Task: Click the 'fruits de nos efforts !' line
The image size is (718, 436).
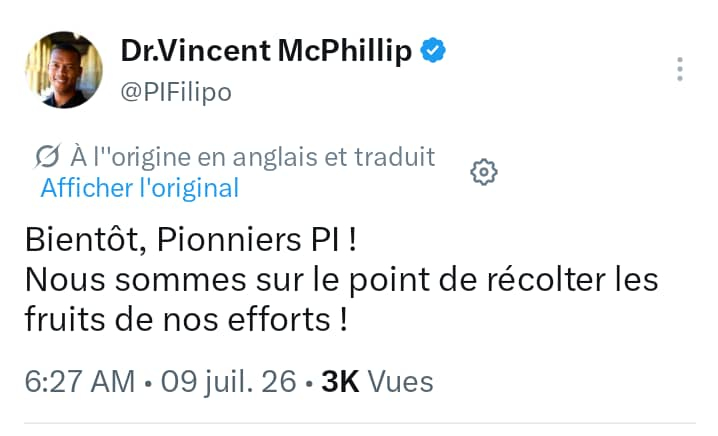Action: click(x=186, y=319)
